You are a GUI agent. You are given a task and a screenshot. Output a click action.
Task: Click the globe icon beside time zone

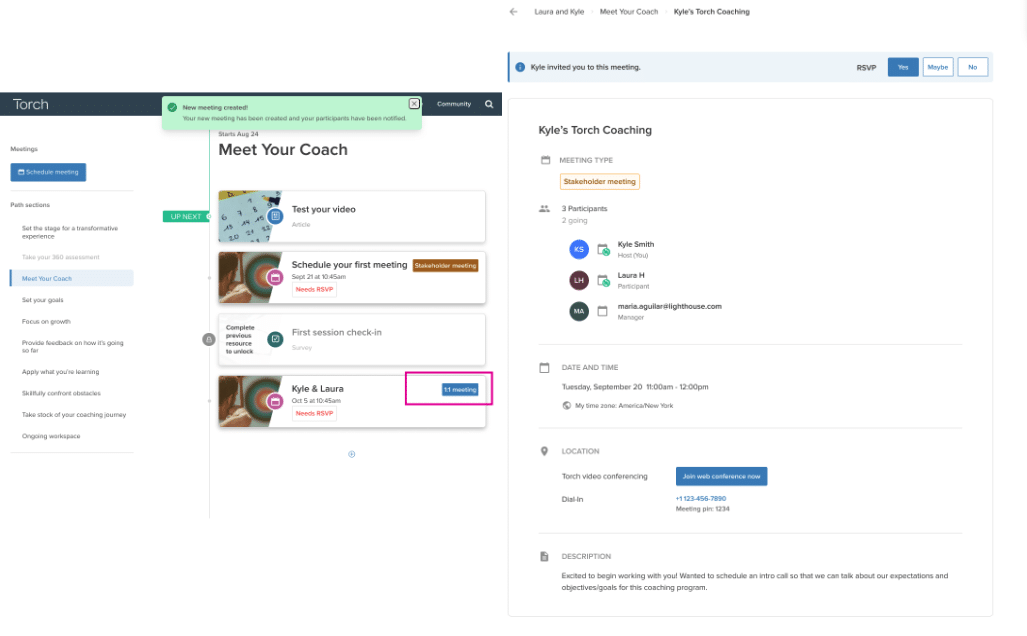point(567,406)
